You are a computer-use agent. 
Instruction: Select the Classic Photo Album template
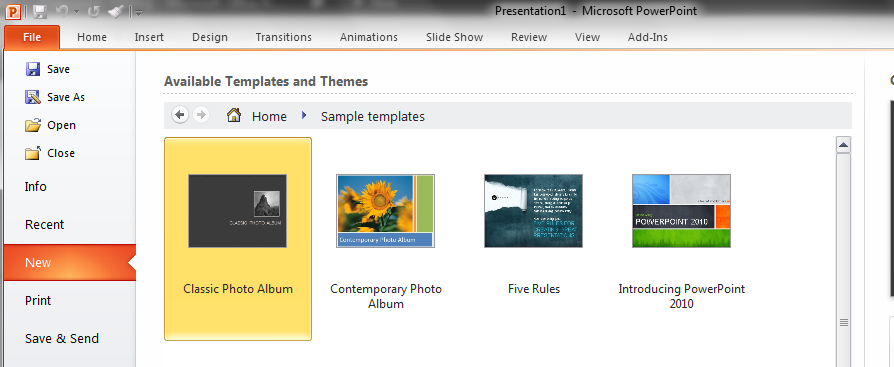coord(238,239)
